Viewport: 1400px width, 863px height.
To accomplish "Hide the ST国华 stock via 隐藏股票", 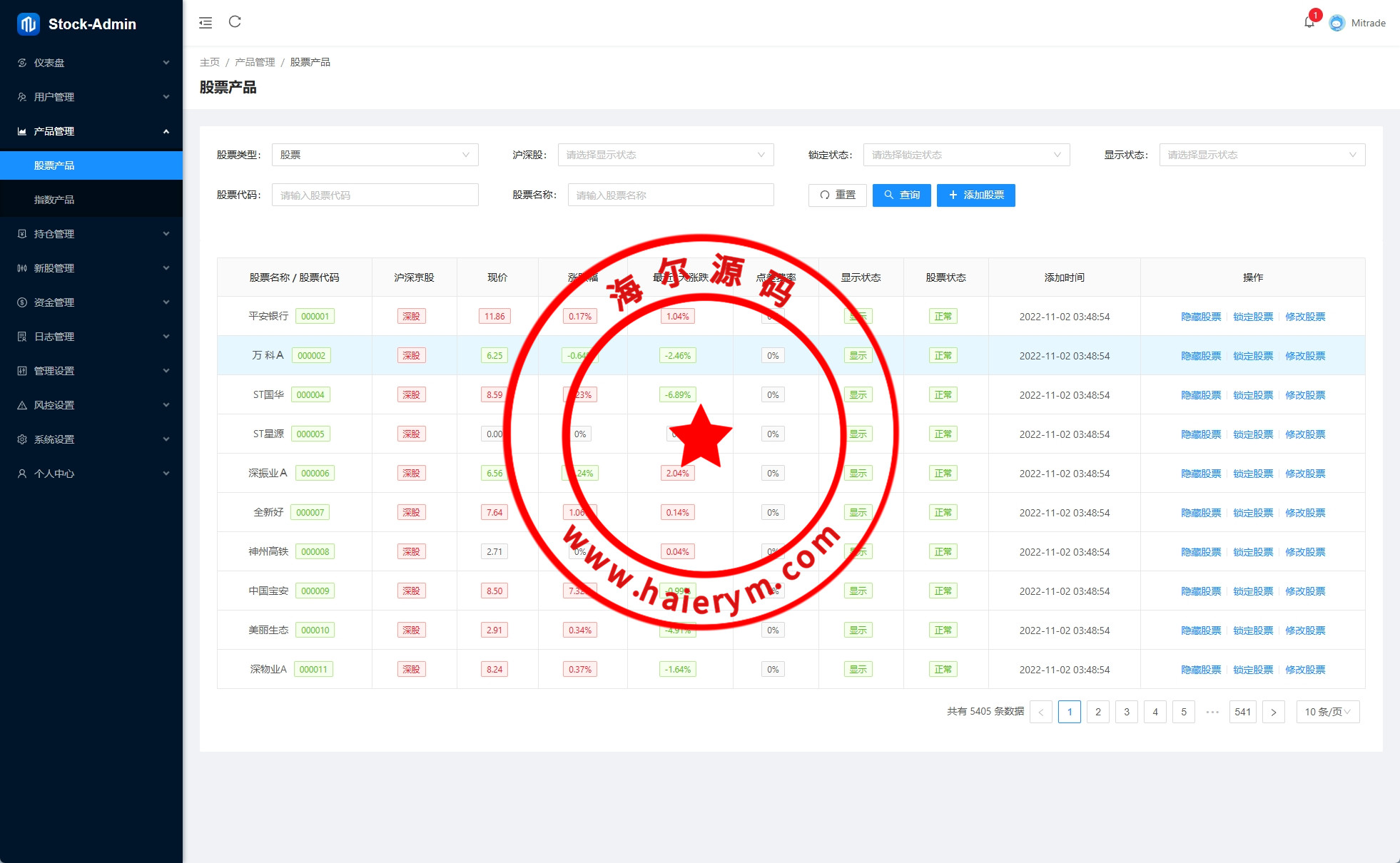I will click(1201, 395).
